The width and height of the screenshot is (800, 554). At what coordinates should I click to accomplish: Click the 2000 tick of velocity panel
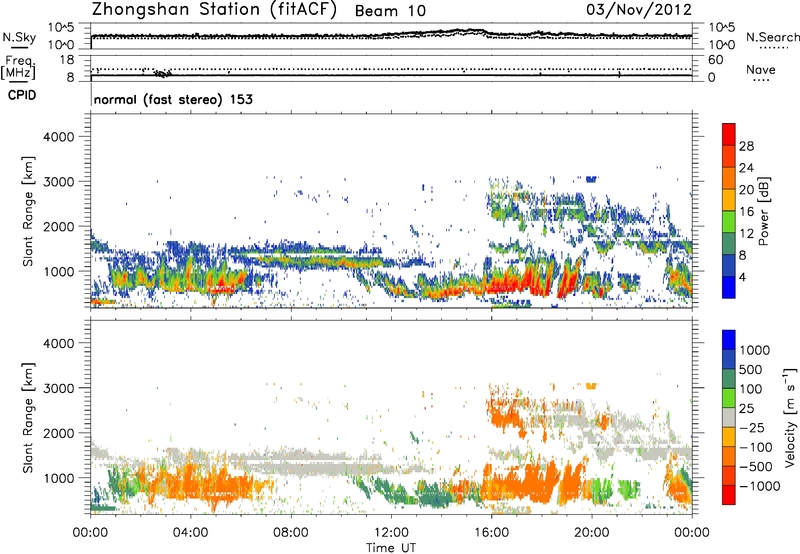coord(58,433)
